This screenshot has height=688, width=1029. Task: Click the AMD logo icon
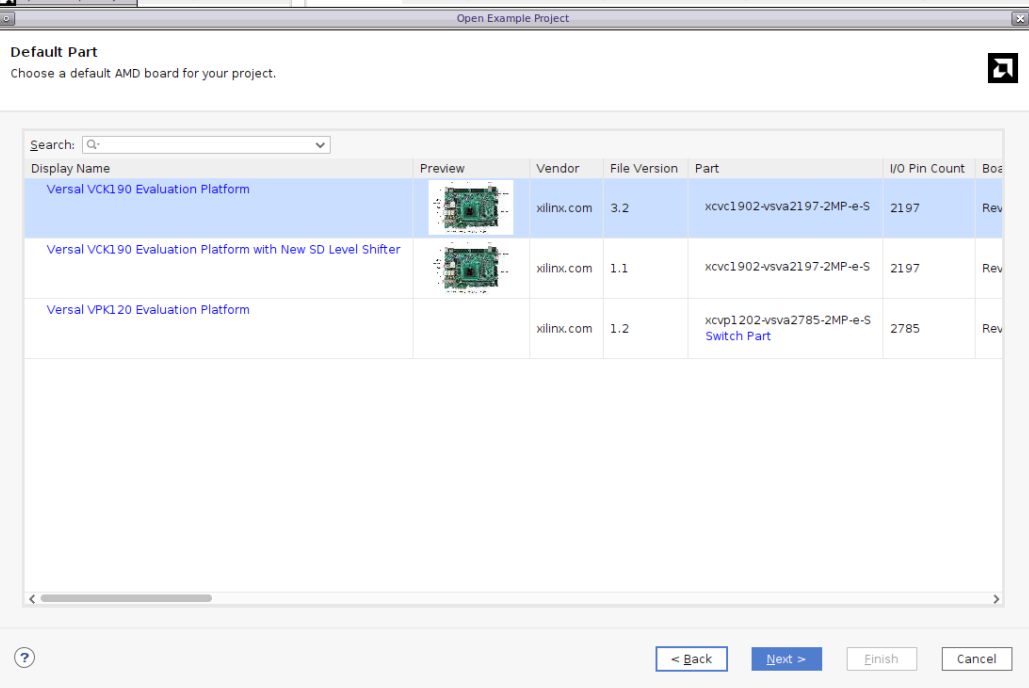1002,68
